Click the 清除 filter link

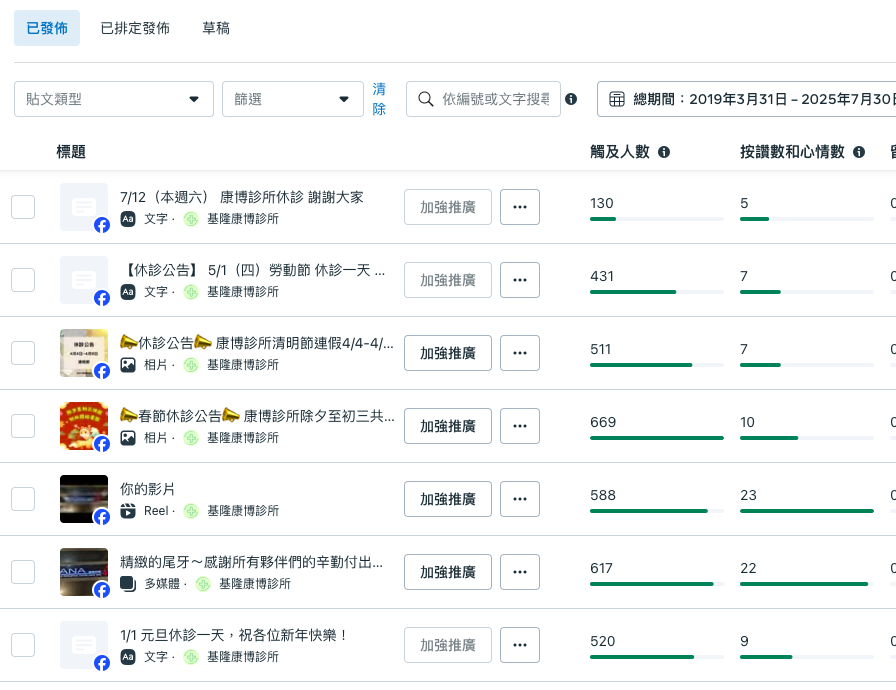[379, 99]
